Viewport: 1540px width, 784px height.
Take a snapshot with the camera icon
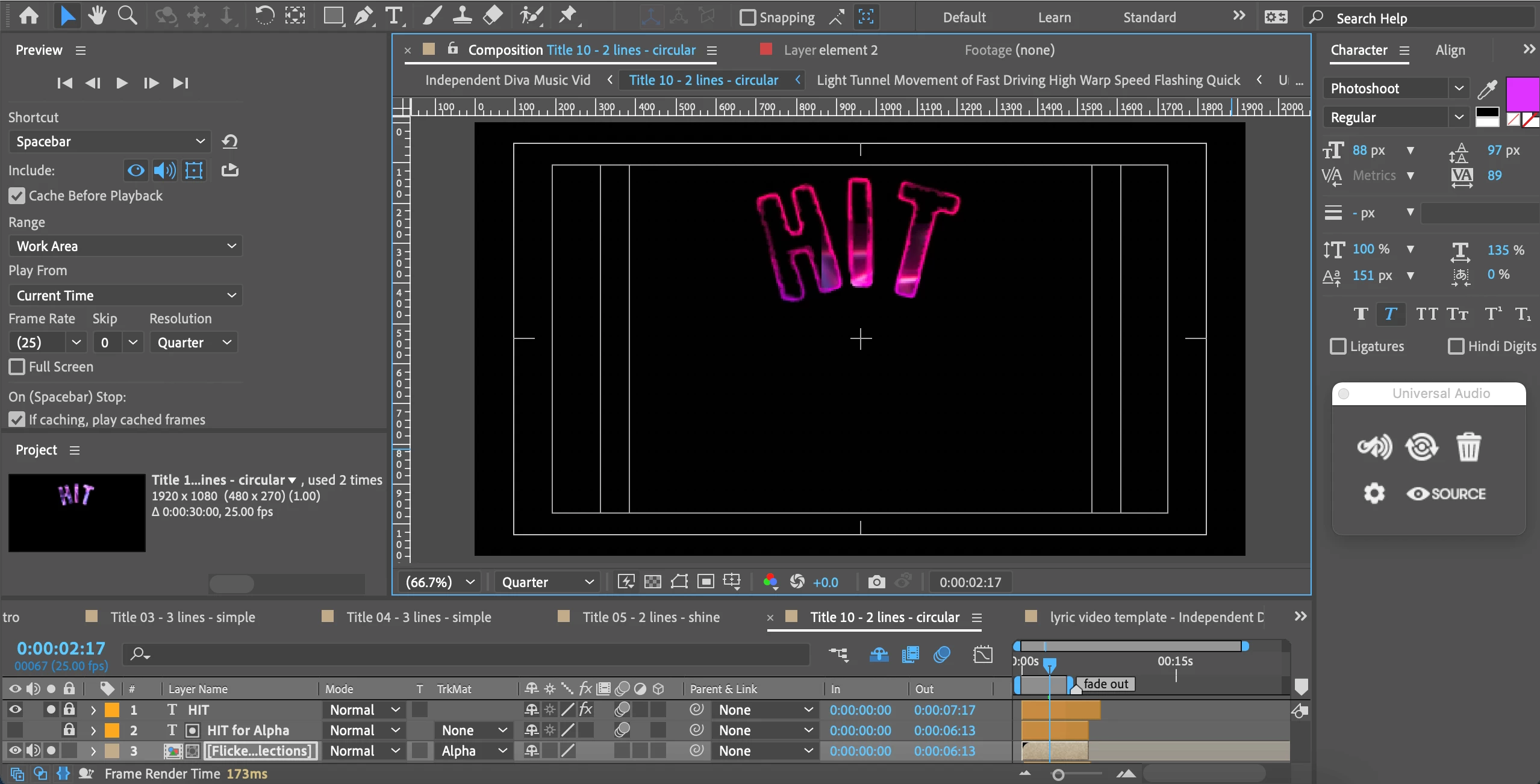tap(876, 582)
